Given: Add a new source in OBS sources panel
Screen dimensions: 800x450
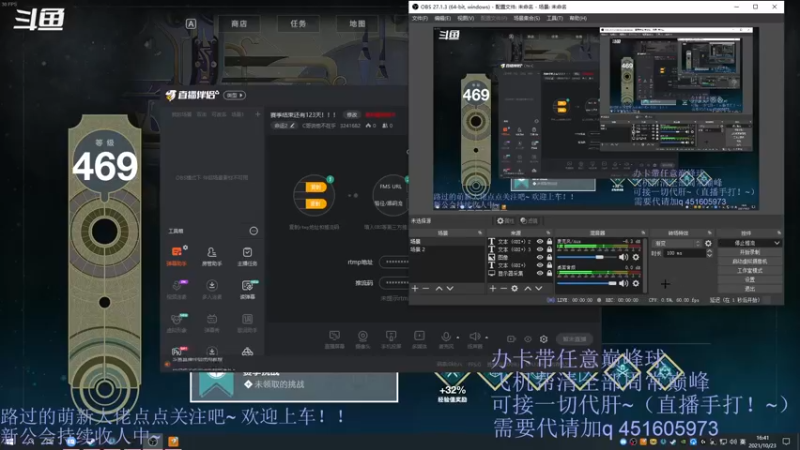Looking at the screenshot, I should (x=492, y=288).
